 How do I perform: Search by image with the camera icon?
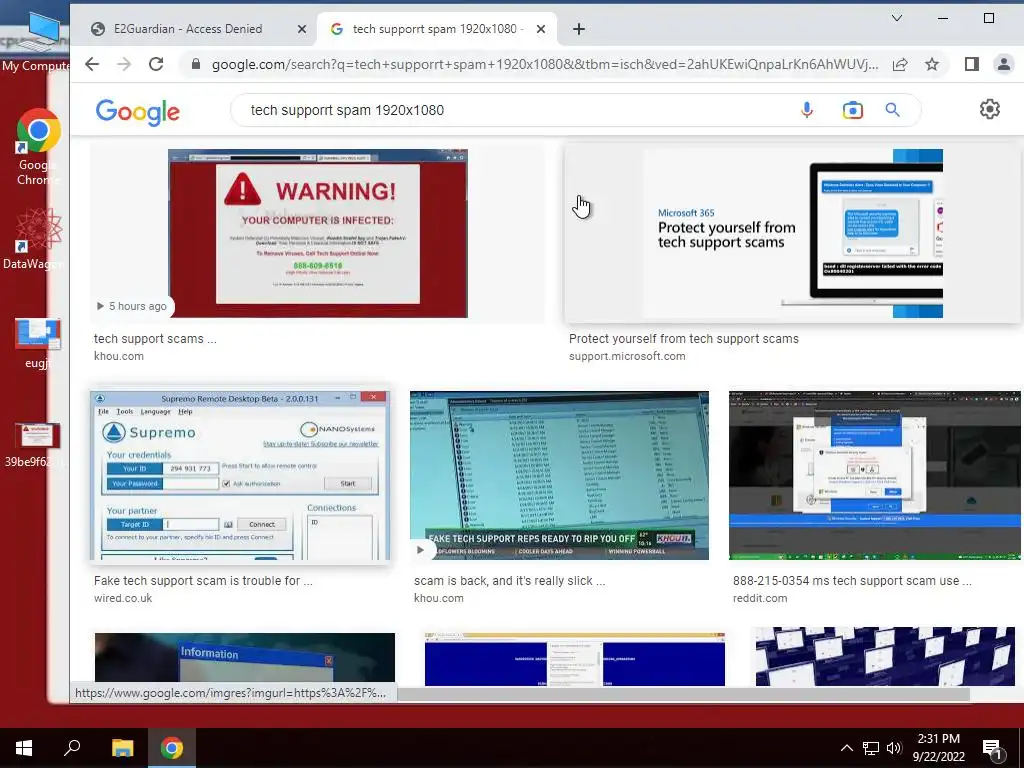click(x=852, y=110)
